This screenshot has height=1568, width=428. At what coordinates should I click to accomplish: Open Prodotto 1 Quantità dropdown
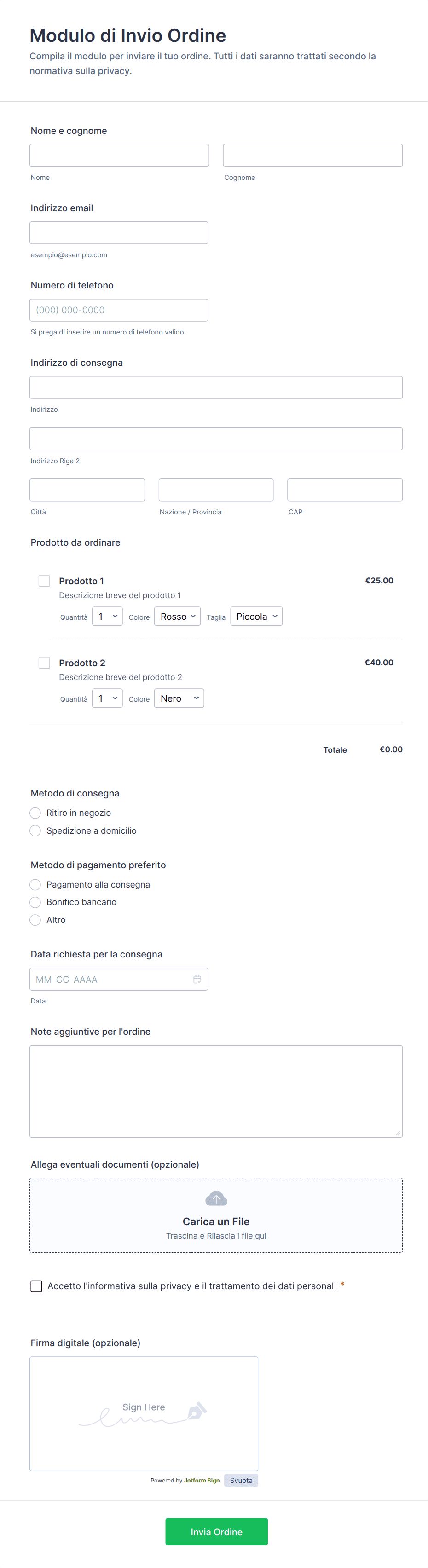point(107,617)
